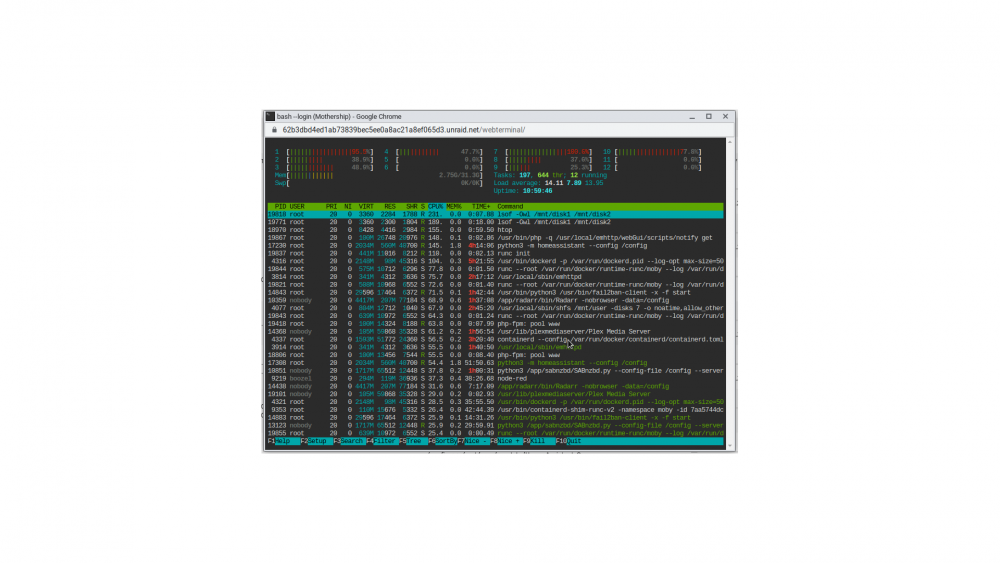Sort by the SHR column header
Image resolution: width=1000 pixels, height=563 pixels.
pyautogui.click(x=411, y=207)
